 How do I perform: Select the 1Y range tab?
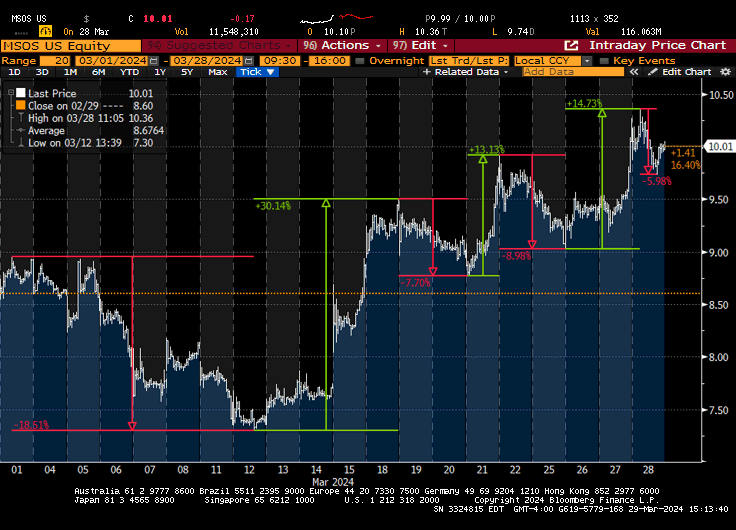pos(160,72)
